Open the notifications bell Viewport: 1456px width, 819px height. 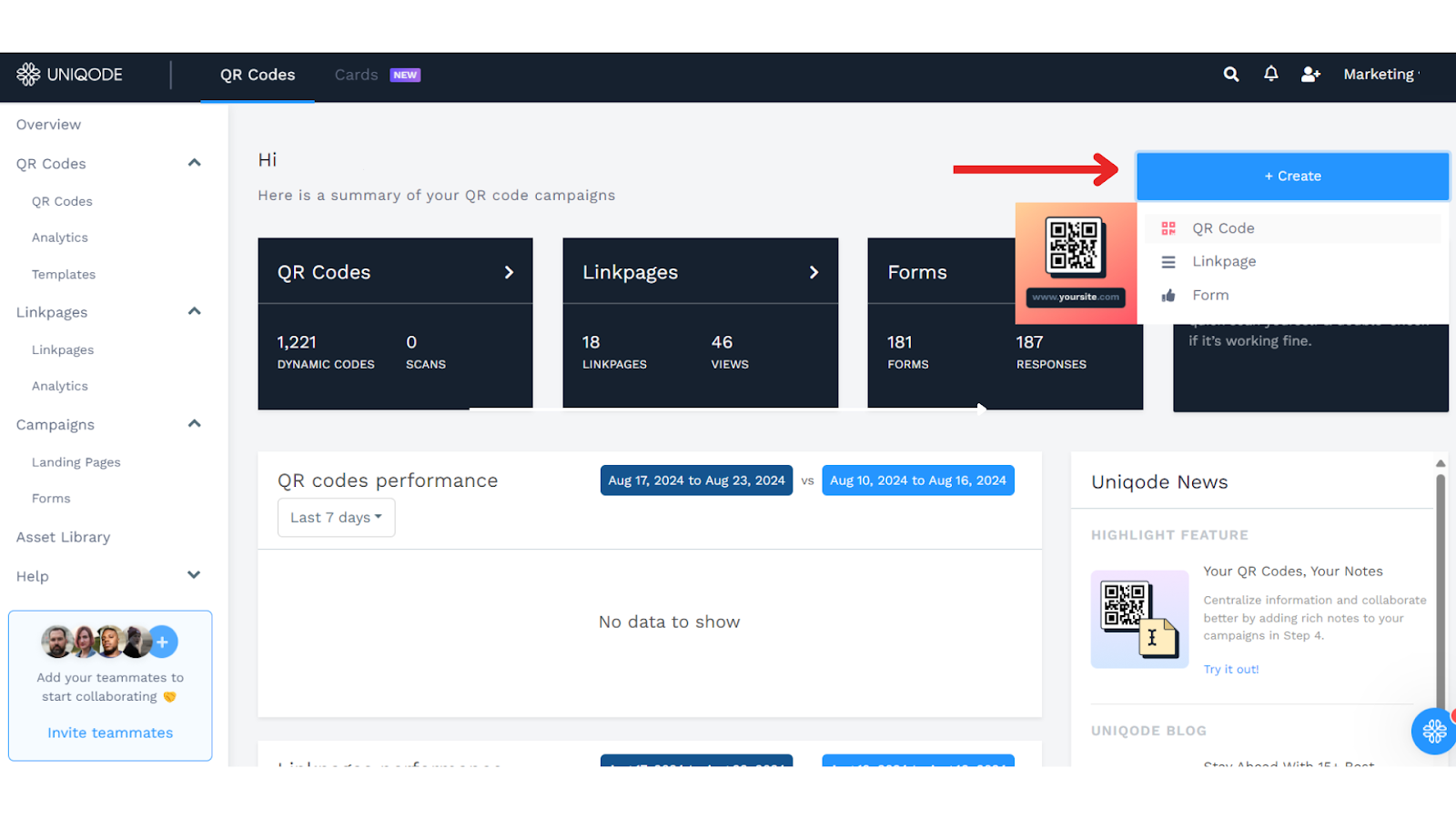click(x=1271, y=74)
